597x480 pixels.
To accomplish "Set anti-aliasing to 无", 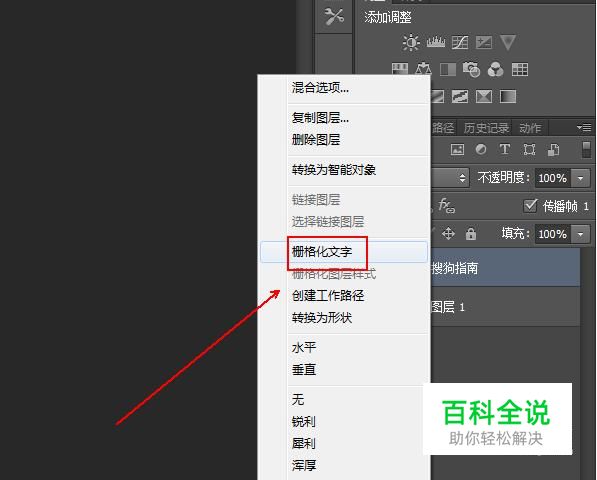I will 344,400.
